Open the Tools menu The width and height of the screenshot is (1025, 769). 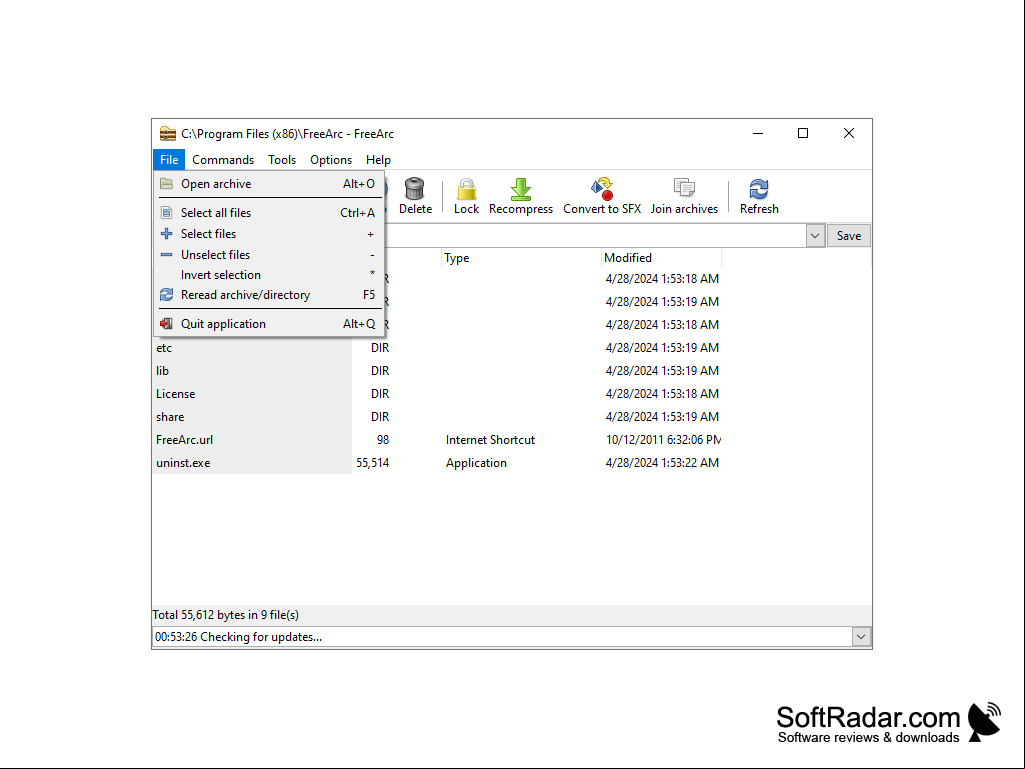point(282,160)
